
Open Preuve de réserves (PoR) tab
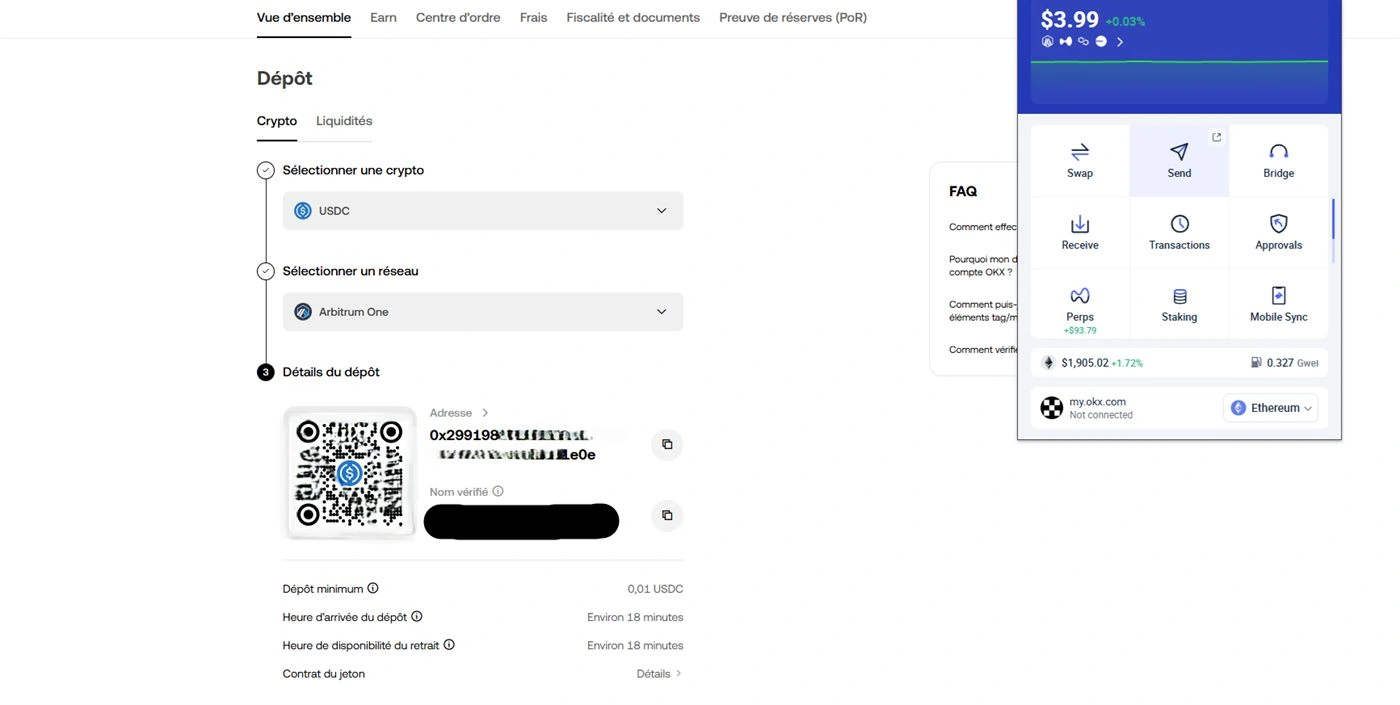(793, 18)
